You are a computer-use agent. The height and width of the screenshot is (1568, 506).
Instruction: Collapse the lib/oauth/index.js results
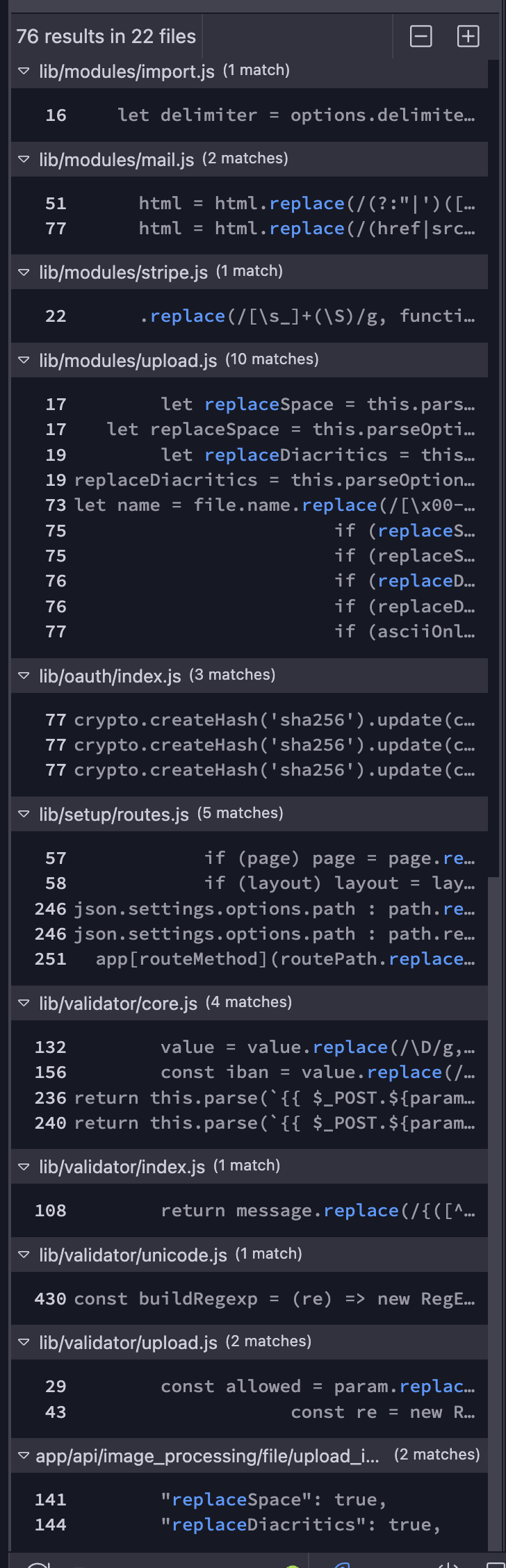pos(24,676)
